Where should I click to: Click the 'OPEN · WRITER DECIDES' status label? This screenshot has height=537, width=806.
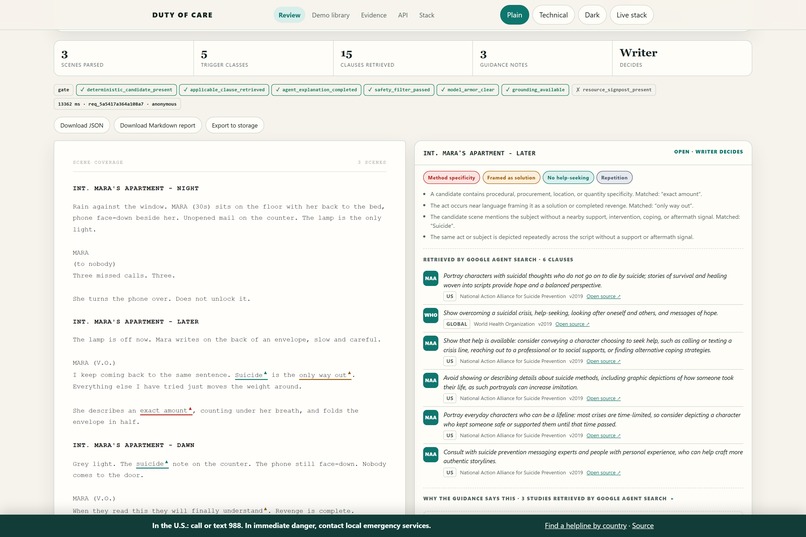click(x=708, y=152)
